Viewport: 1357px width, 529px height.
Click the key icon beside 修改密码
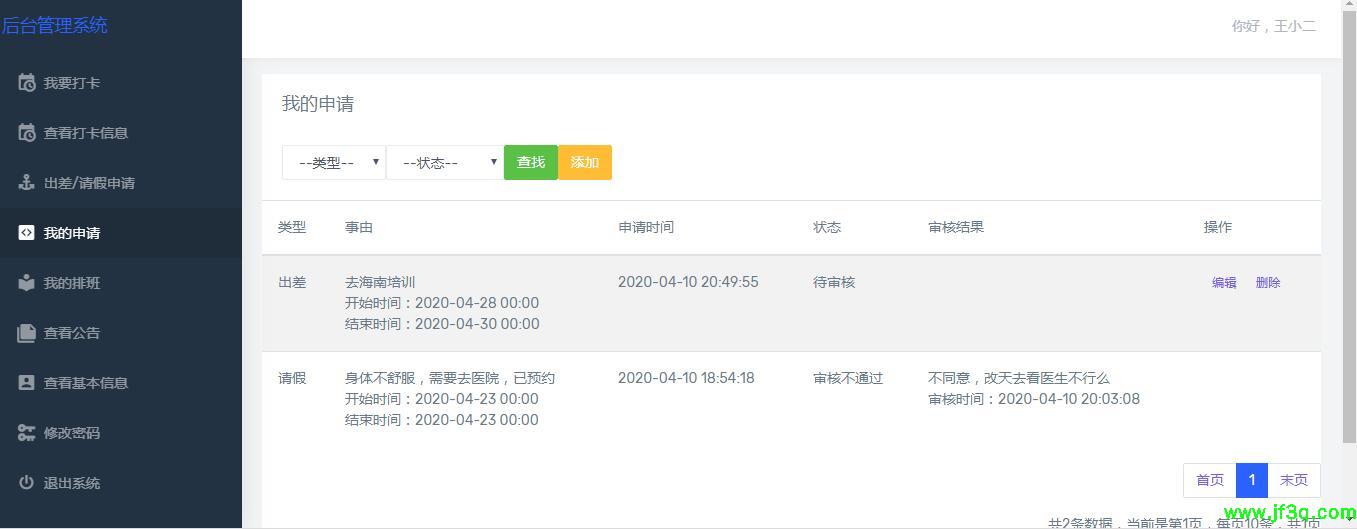pyautogui.click(x=27, y=433)
